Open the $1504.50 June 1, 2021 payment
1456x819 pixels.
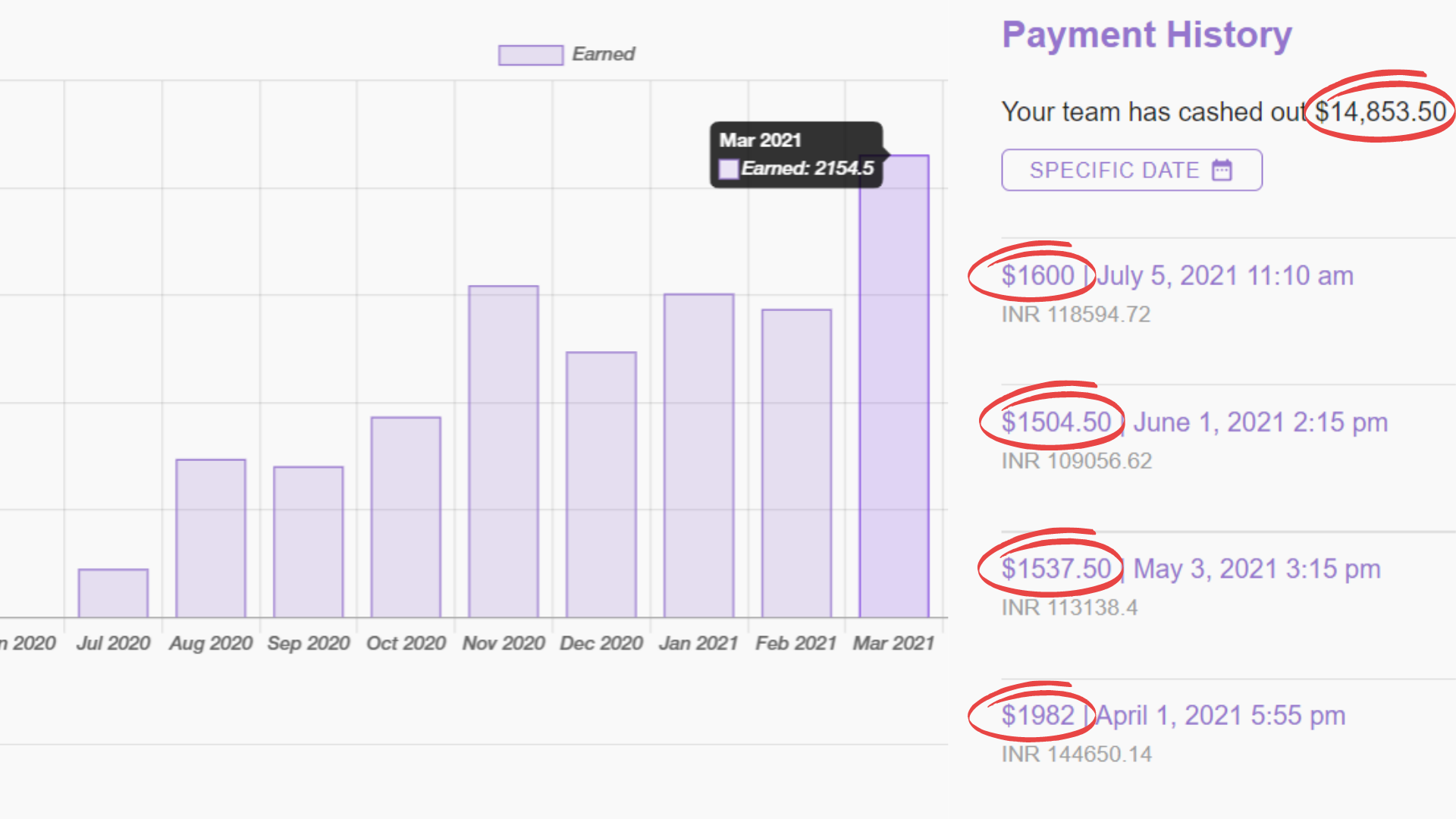(1194, 422)
